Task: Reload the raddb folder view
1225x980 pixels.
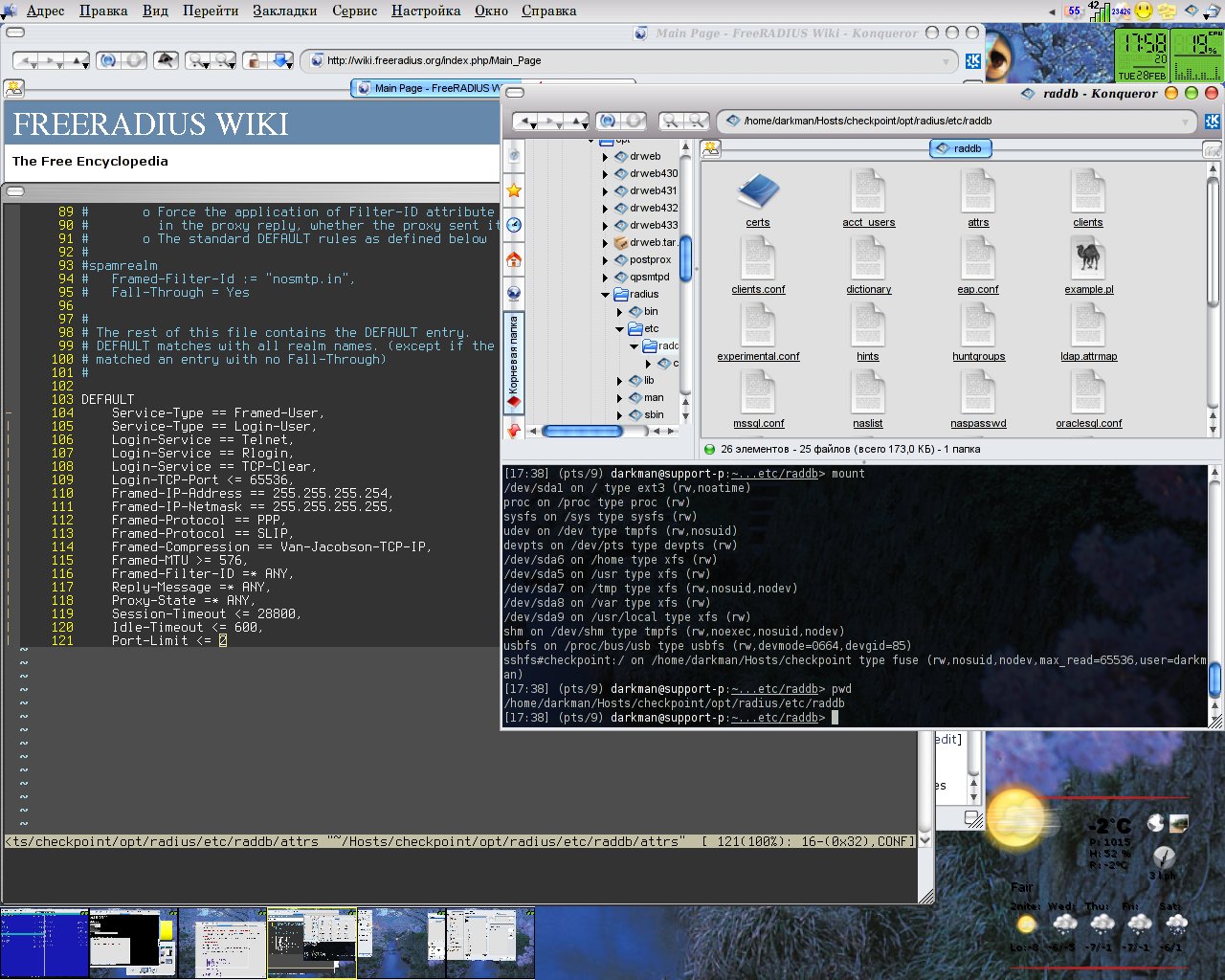Action: coord(608,122)
